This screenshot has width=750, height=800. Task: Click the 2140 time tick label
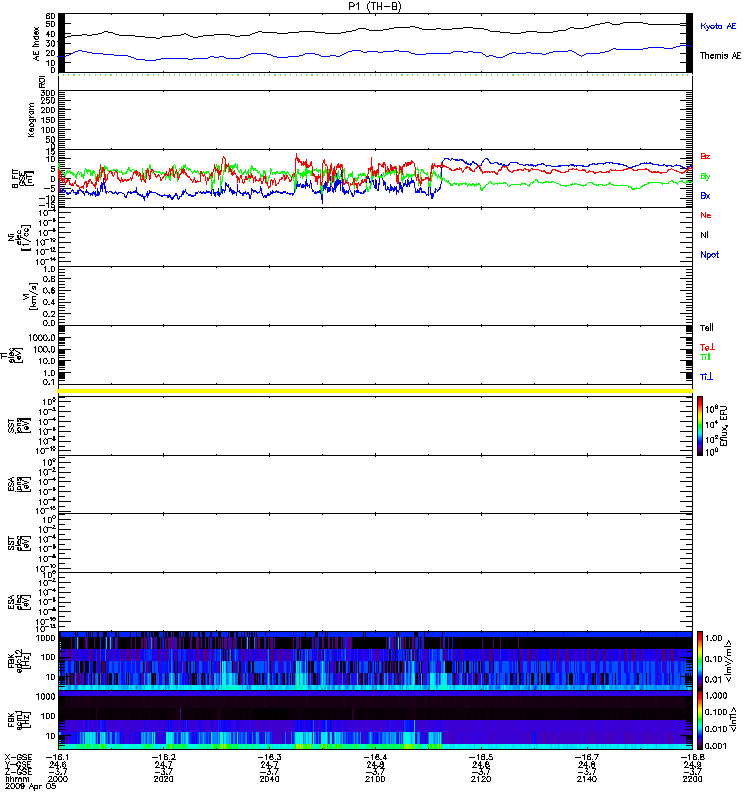(587, 779)
